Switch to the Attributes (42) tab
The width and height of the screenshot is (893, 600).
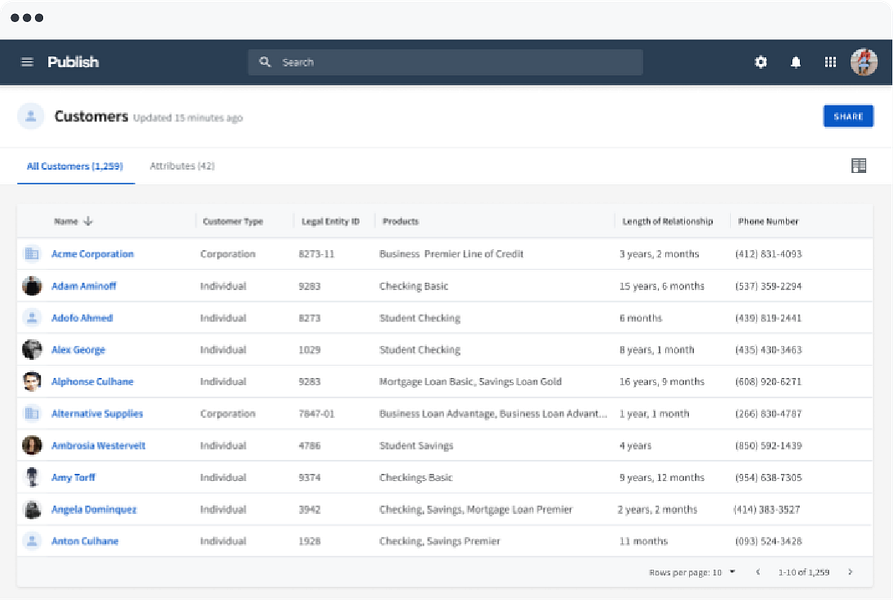[x=182, y=166]
